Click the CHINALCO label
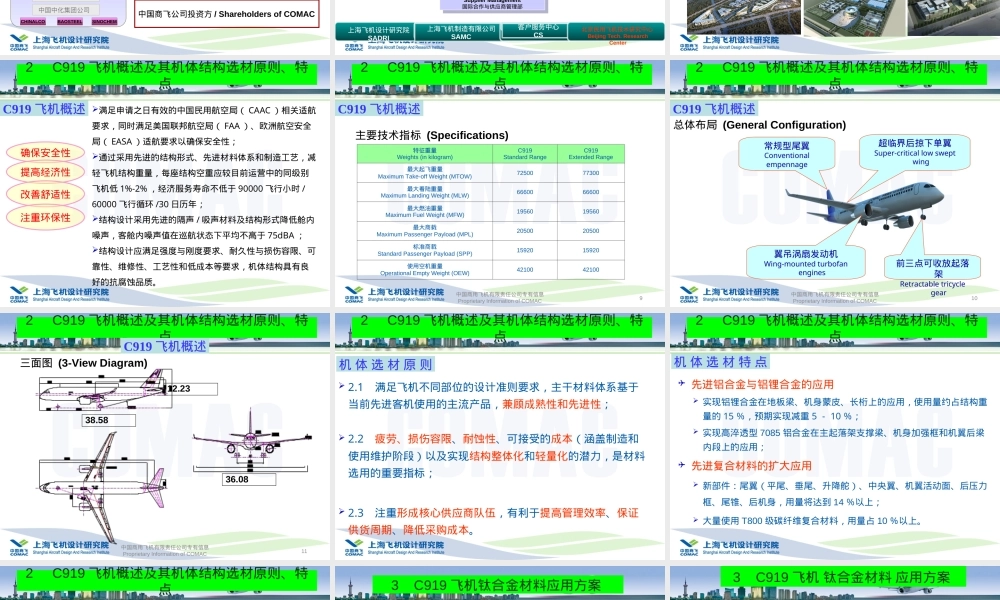 click(x=33, y=22)
